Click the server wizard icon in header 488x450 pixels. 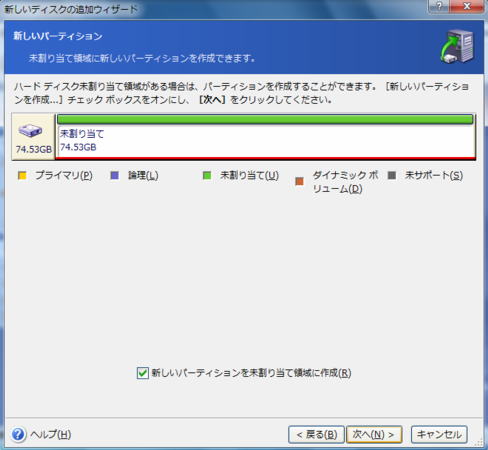457,46
